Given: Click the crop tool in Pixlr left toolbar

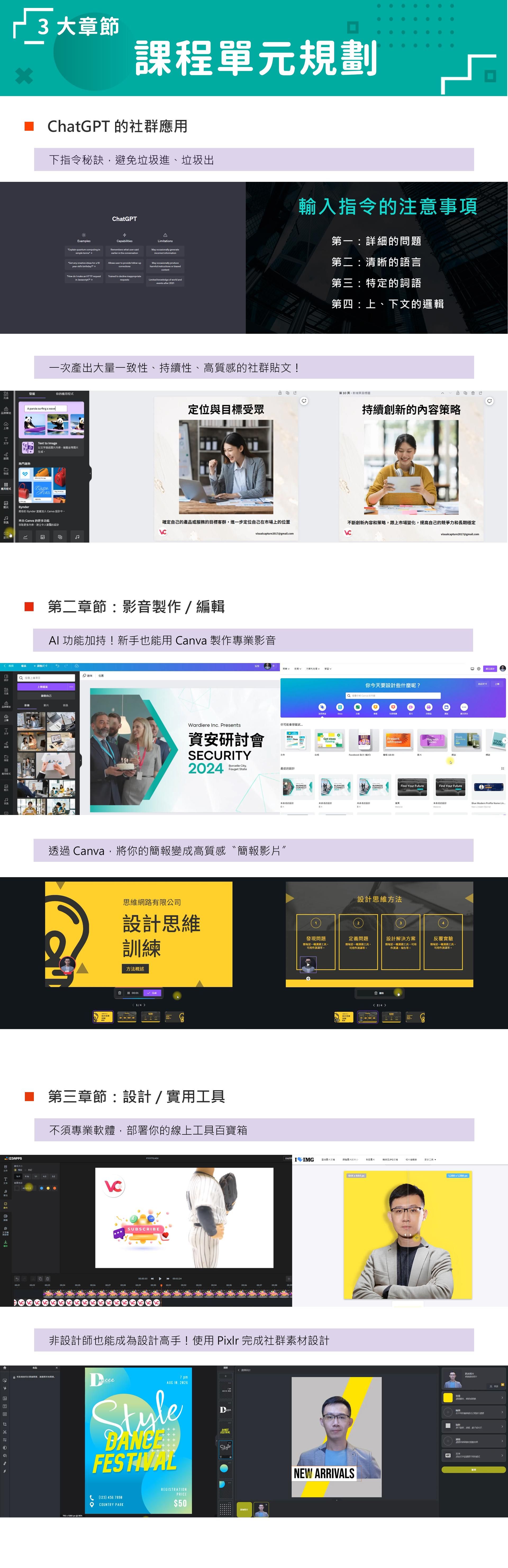Looking at the screenshot, I should coord(5,1424).
